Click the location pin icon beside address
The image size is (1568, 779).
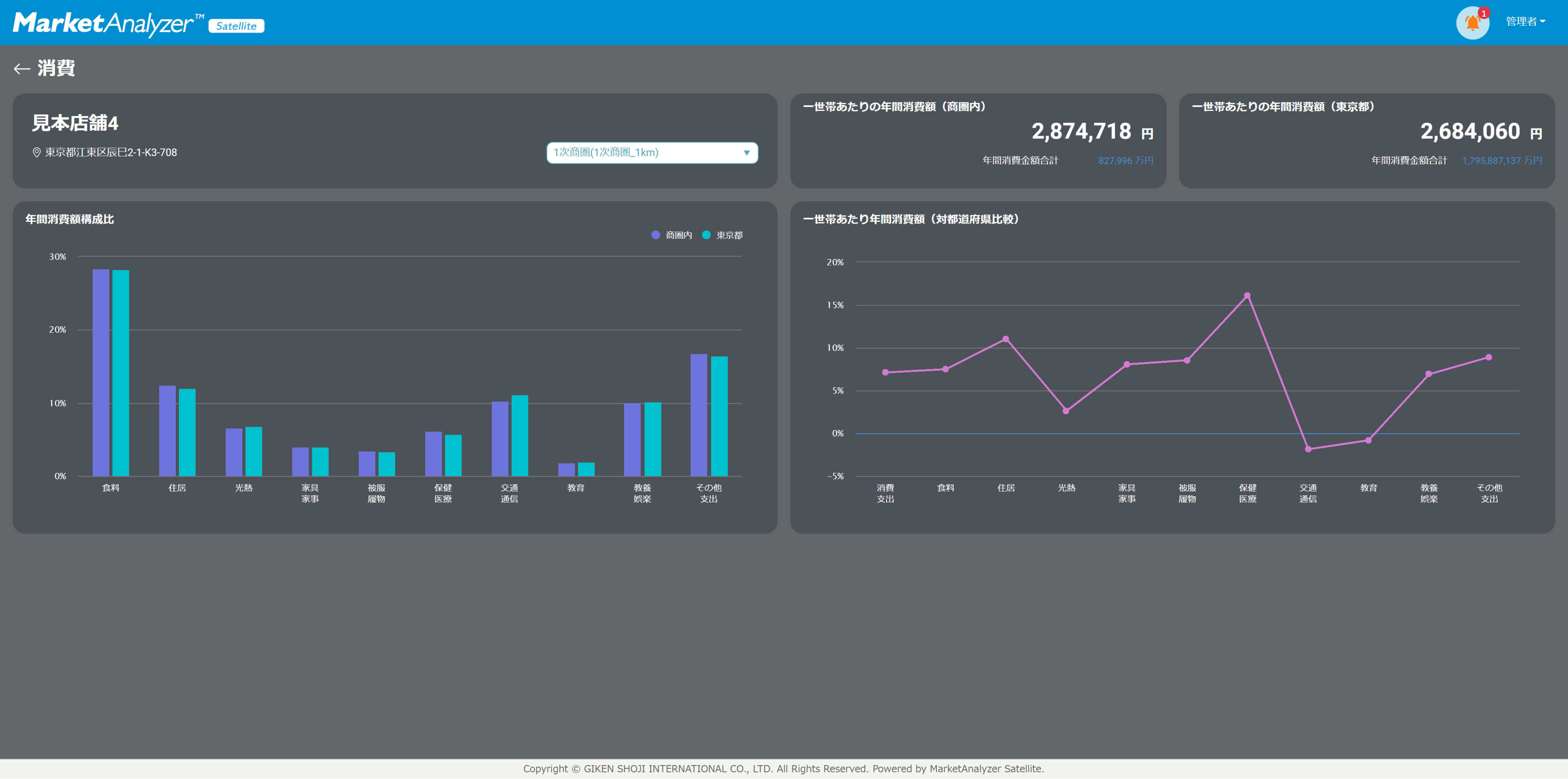(37, 152)
